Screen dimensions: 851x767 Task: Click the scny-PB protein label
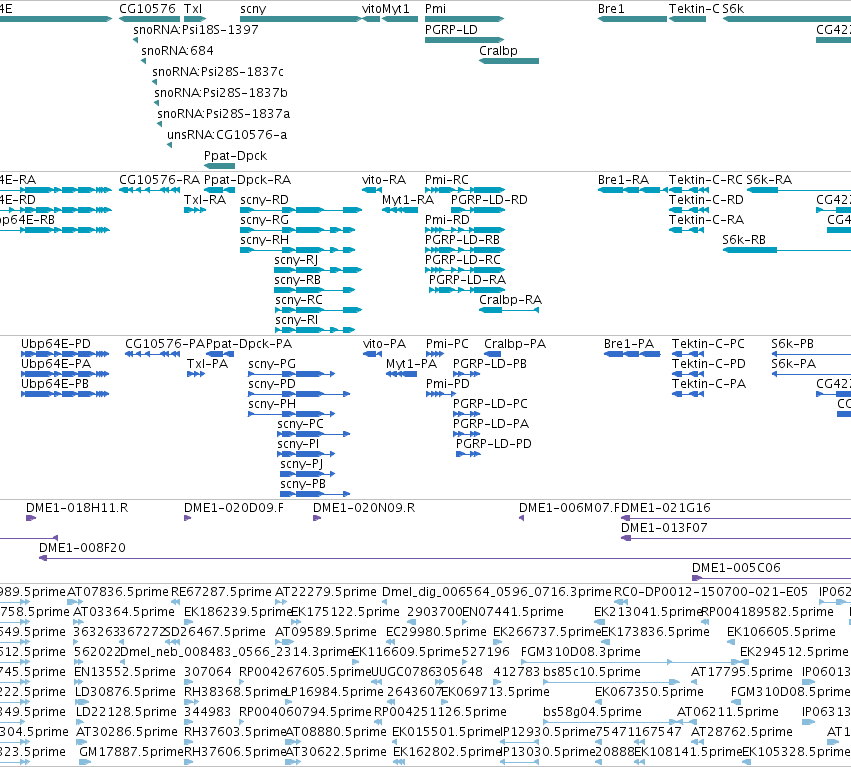tap(303, 484)
